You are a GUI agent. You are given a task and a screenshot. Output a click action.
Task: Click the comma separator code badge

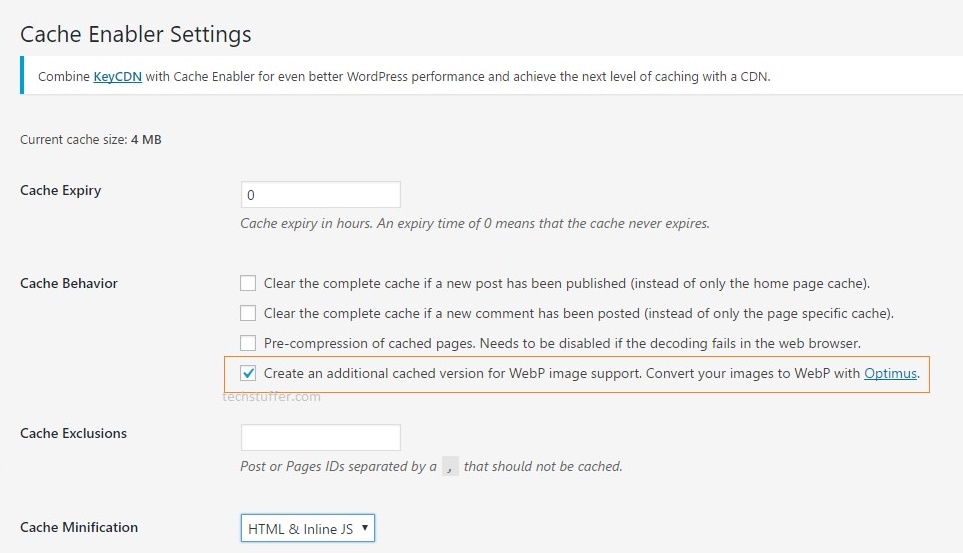click(450, 466)
